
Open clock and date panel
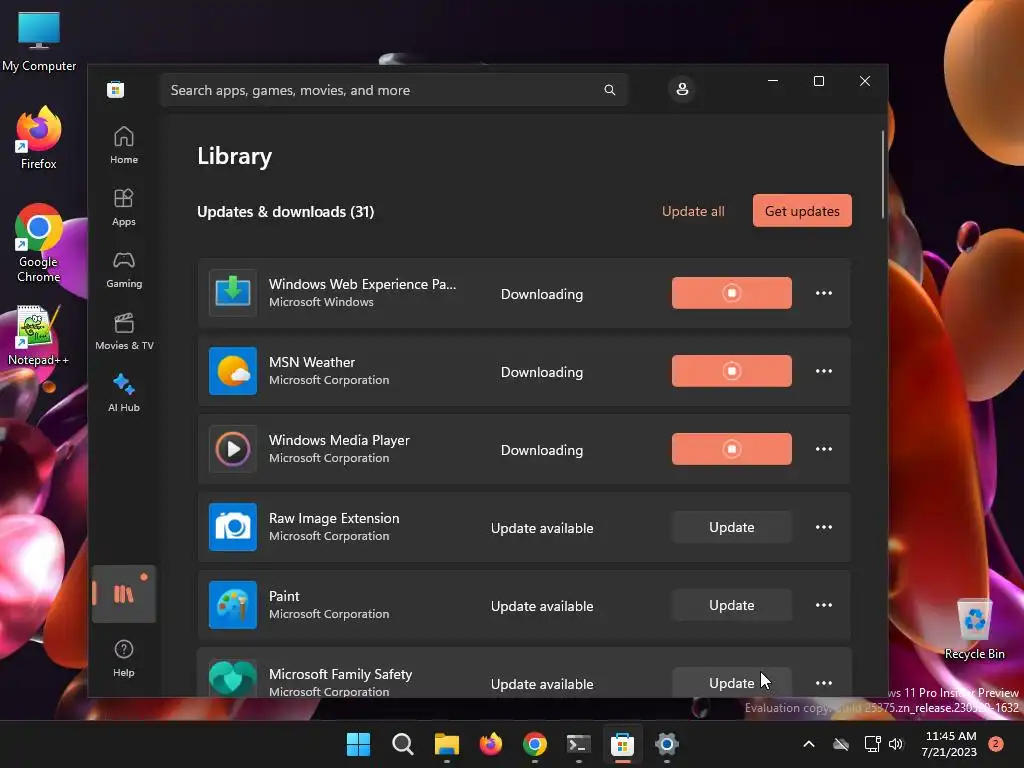coord(950,744)
